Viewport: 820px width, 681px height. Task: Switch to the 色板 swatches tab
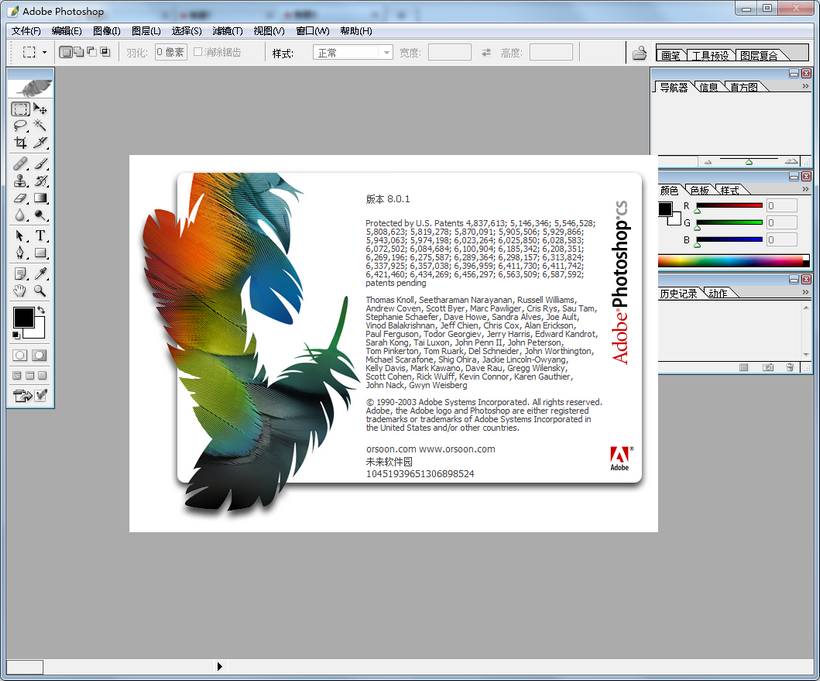click(698, 190)
